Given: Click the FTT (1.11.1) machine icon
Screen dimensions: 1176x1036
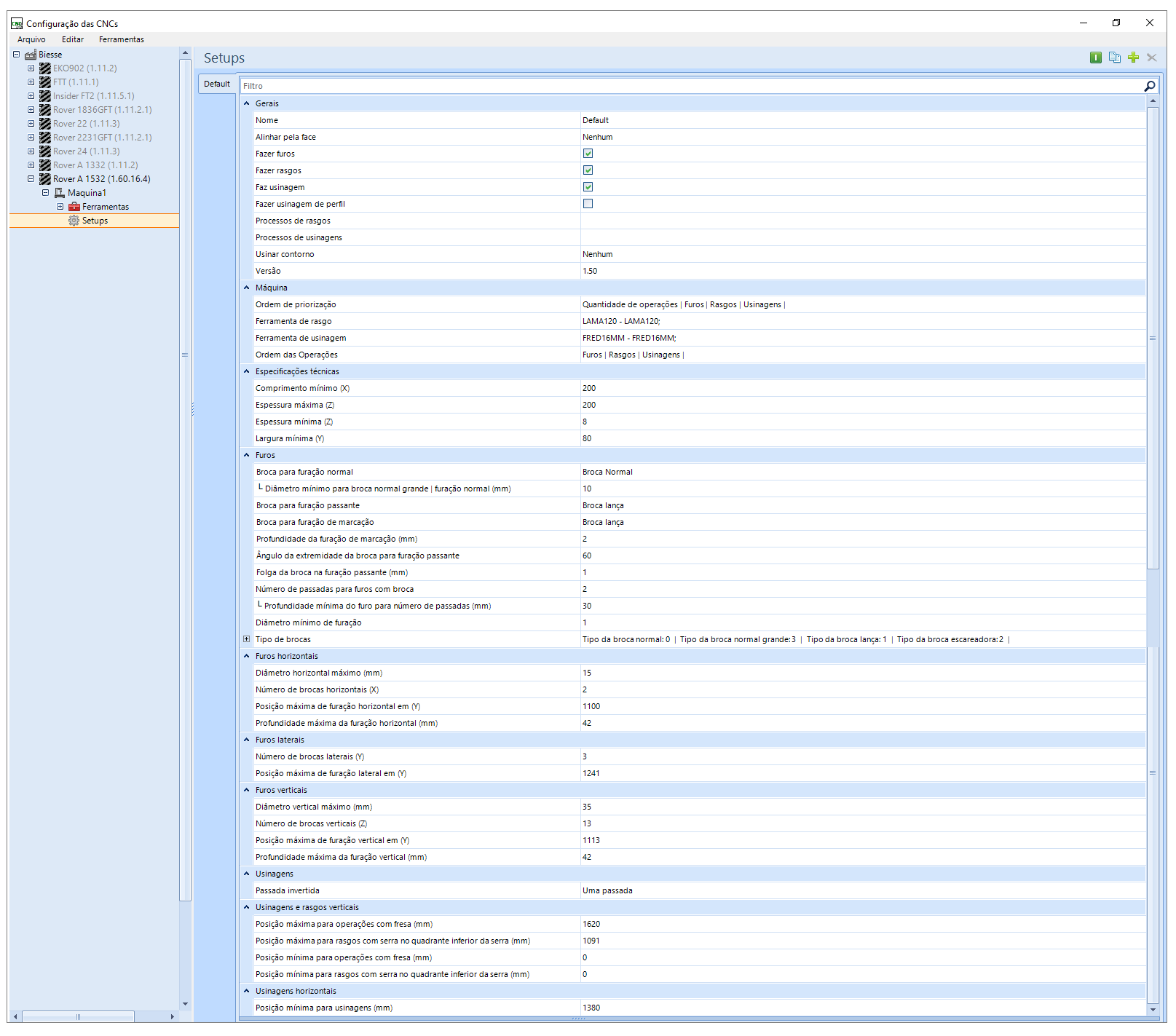Looking at the screenshot, I should (45, 82).
